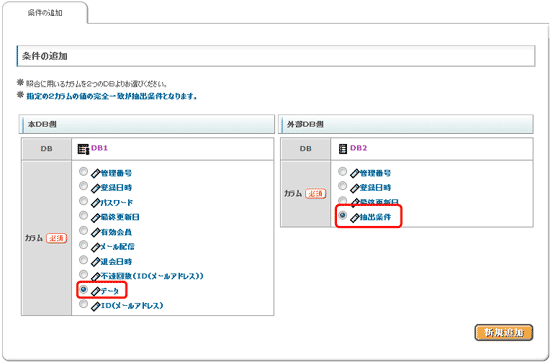Click the 外部DB側 section header

tap(406, 124)
